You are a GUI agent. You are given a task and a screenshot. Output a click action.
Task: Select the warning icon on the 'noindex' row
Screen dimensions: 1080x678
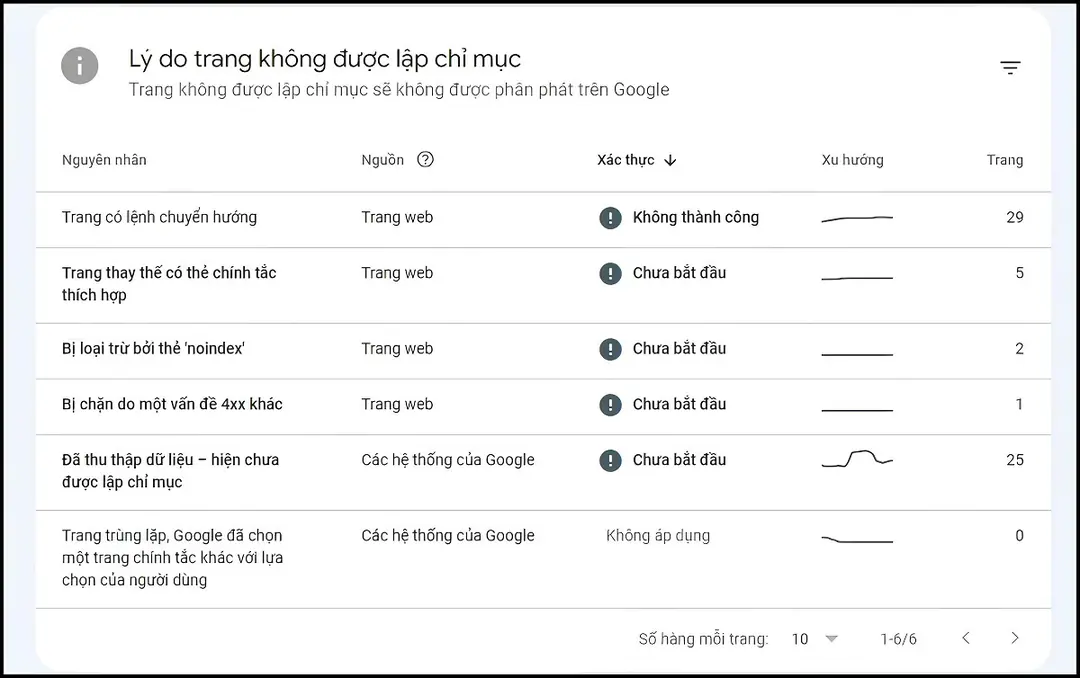(610, 349)
